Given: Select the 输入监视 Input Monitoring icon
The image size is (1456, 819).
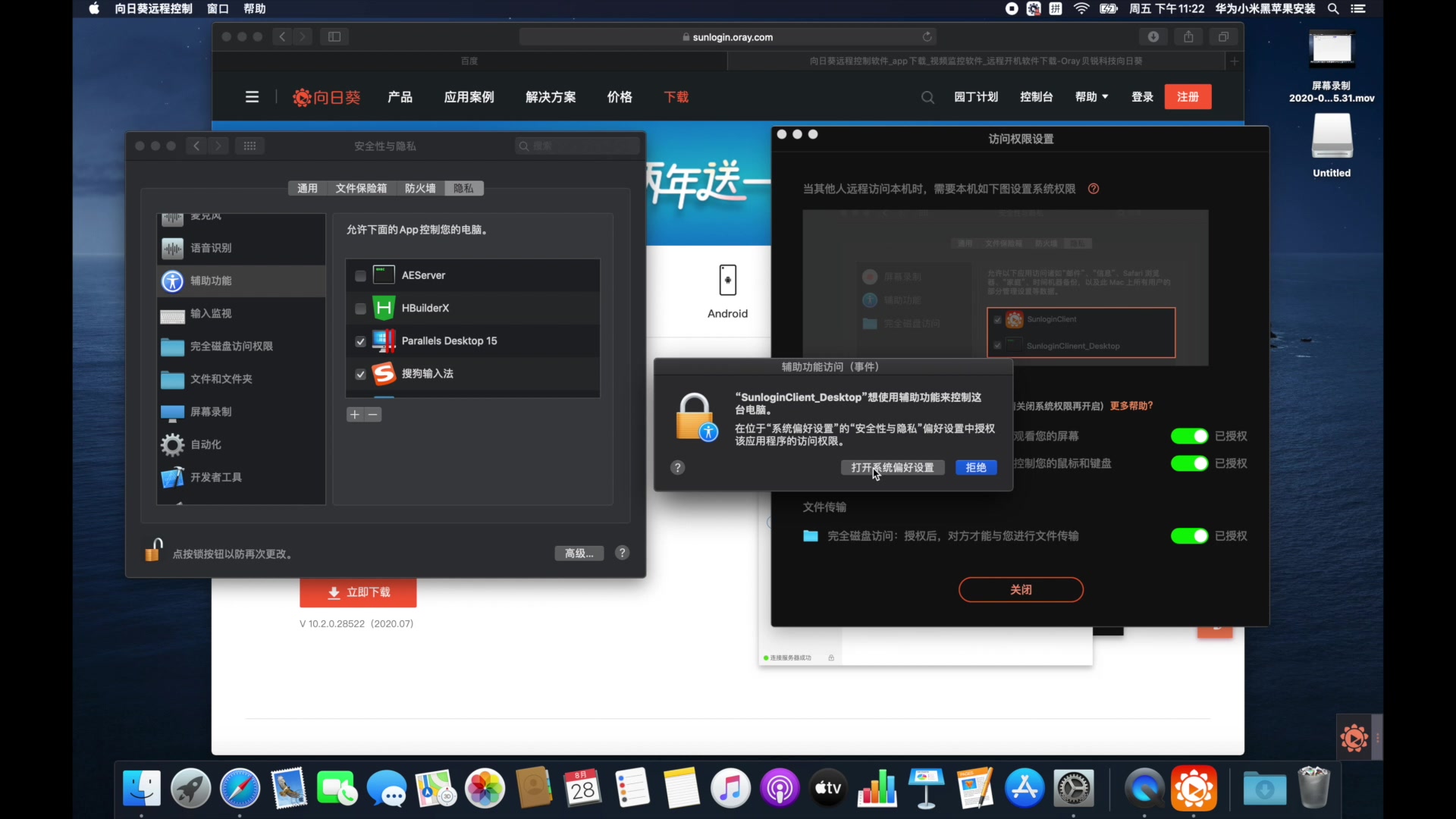Looking at the screenshot, I should tap(171, 313).
